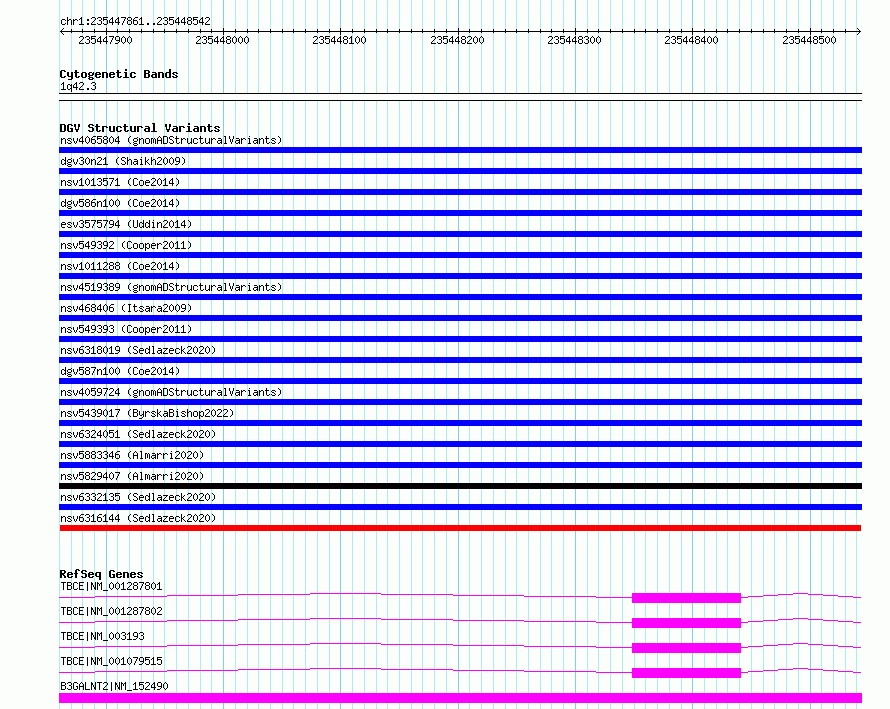Click nsv6318019 (Sedlazeck2020) label
890x709 pixels.
(x=138, y=350)
